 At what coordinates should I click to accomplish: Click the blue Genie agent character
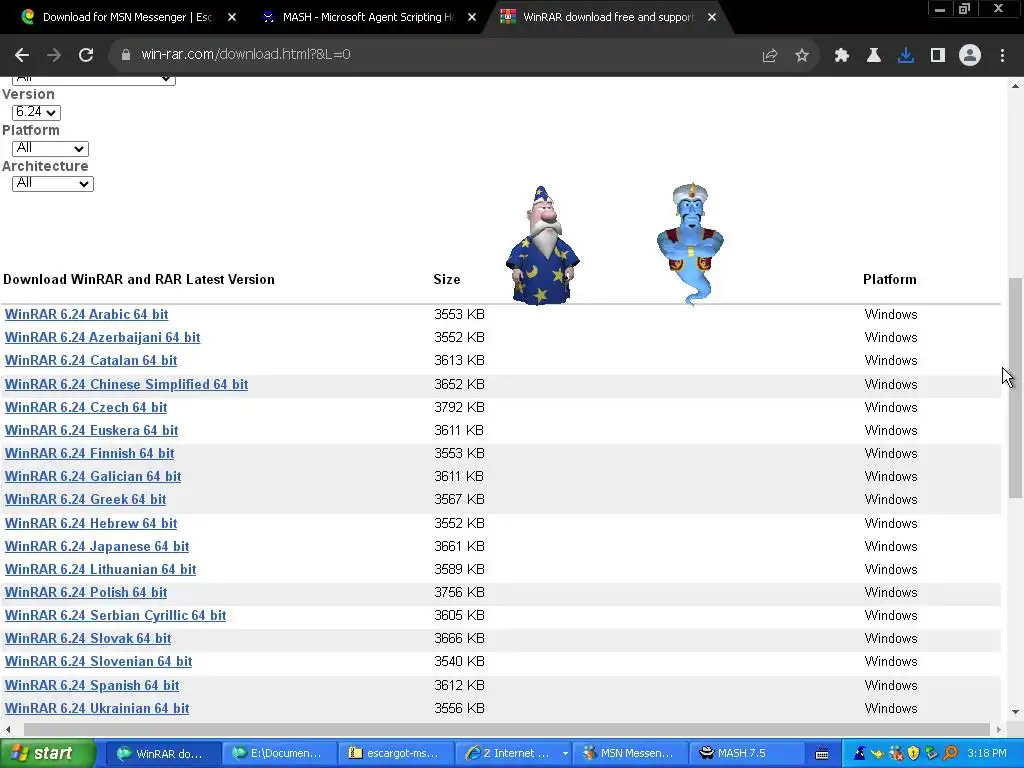(x=690, y=244)
